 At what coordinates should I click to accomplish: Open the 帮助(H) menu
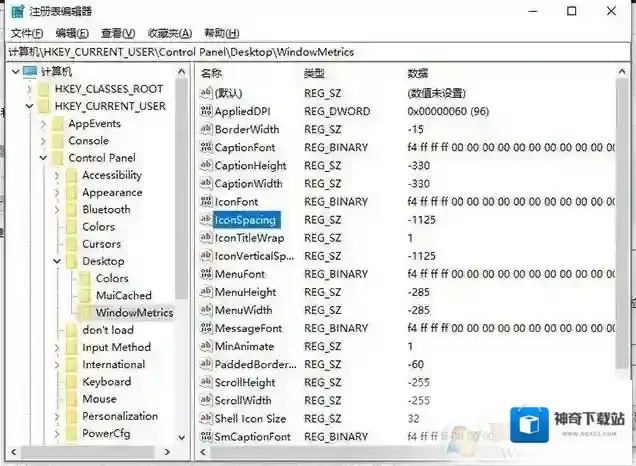pyautogui.click(x=221, y=33)
